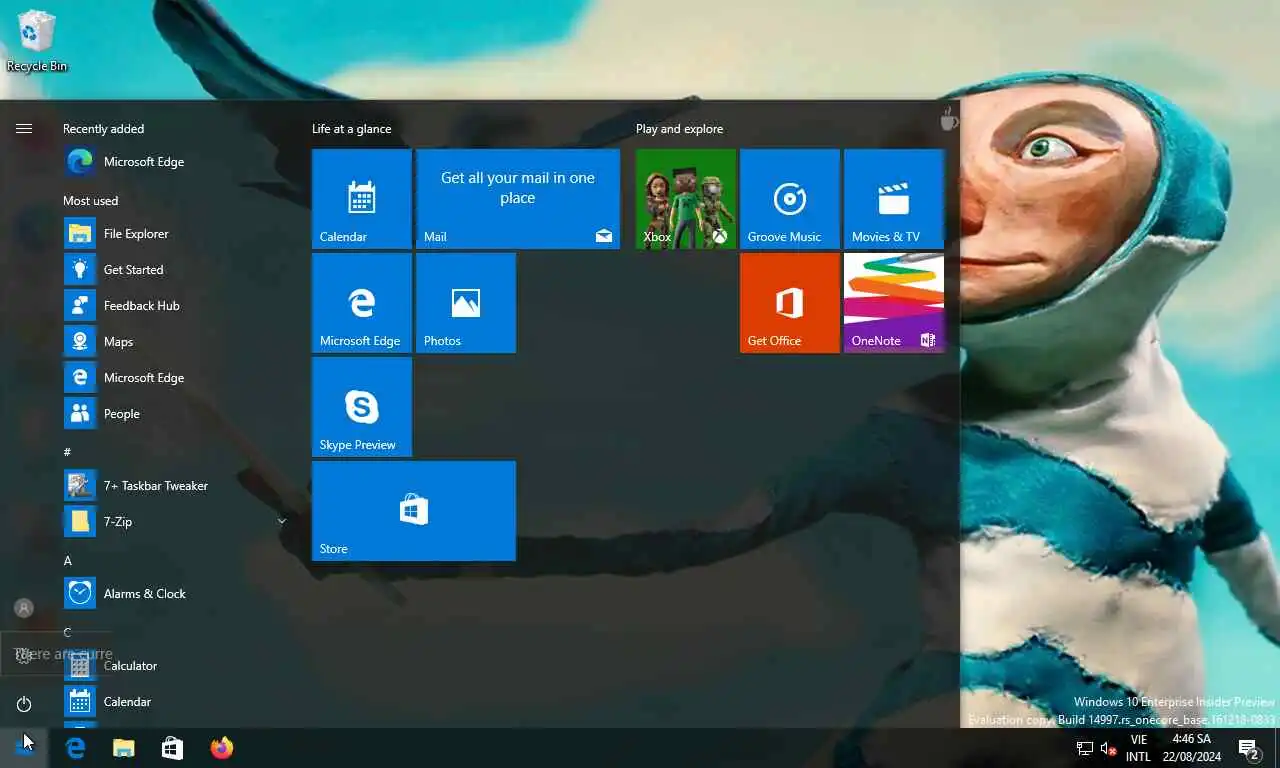Viewport: 1280px width, 768px height.
Task: Click the Play and explore group title
Action: point(679,129)
